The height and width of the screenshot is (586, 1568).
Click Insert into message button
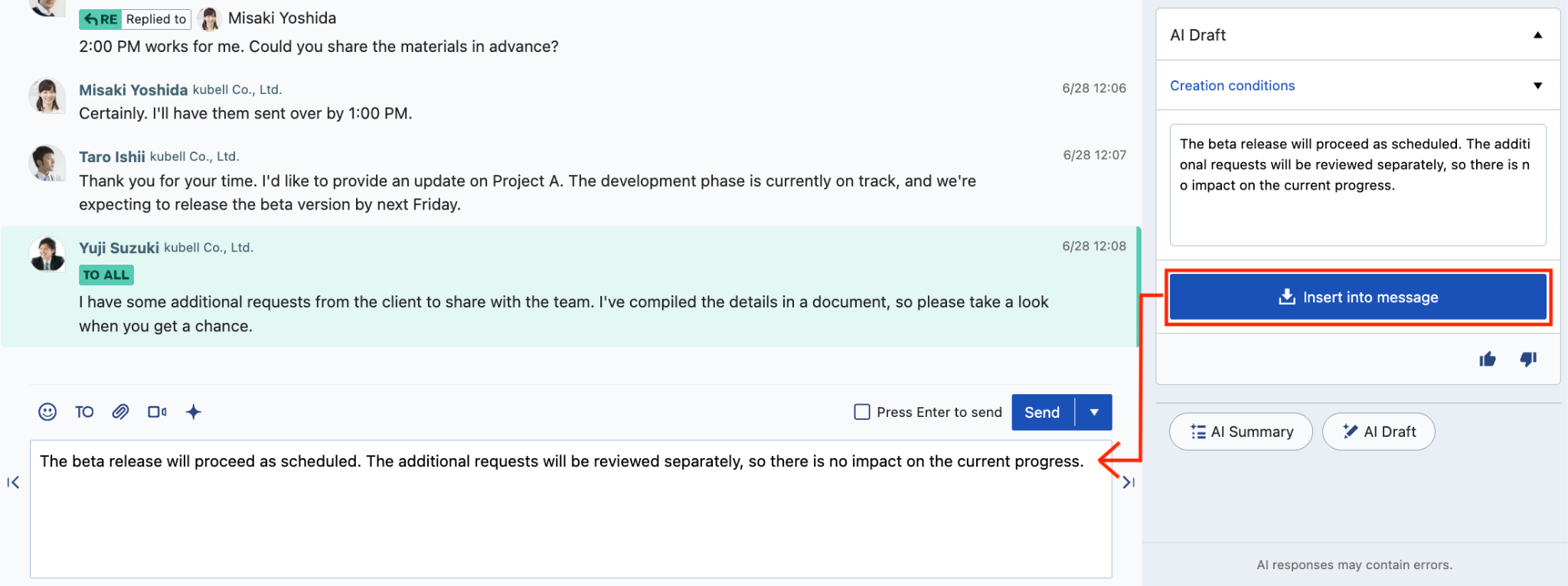1358,297
